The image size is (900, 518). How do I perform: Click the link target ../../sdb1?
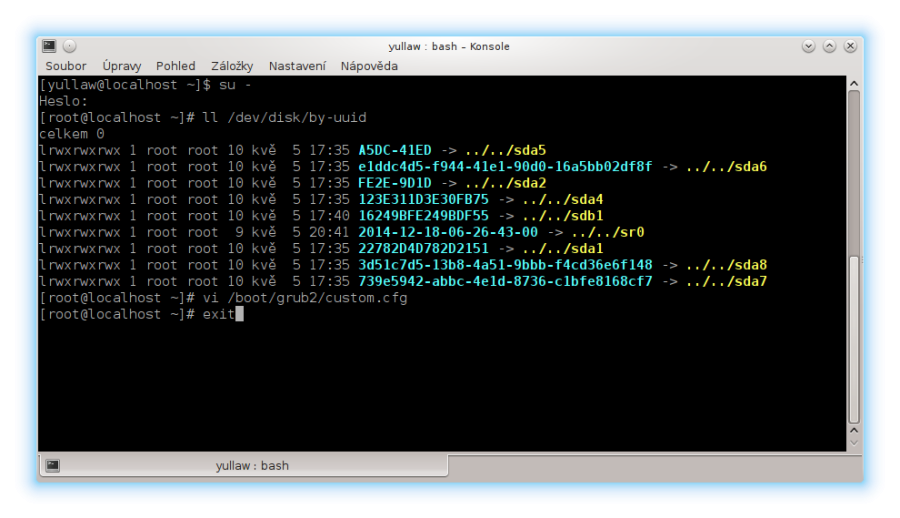pyautogui.click(x=563, y=216)
